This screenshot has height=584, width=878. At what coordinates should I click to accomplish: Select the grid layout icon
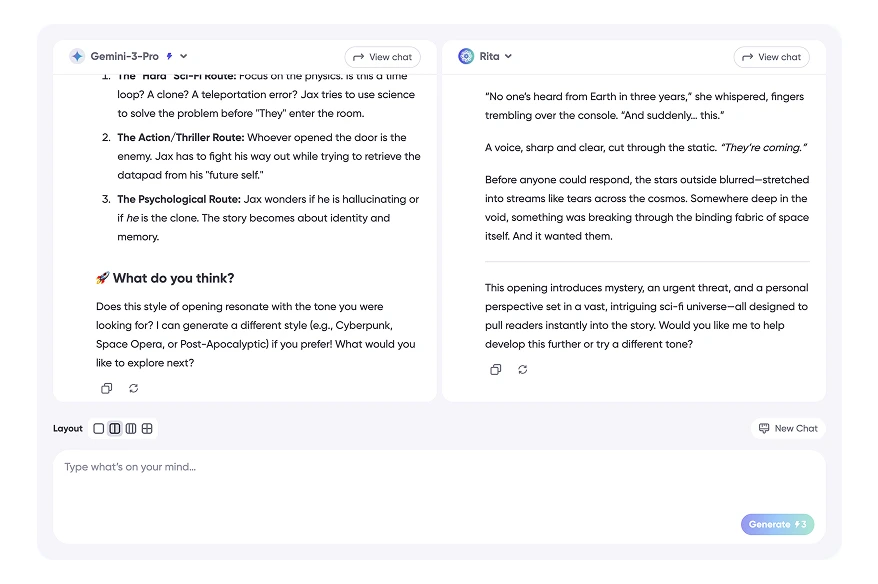point(147,428)
